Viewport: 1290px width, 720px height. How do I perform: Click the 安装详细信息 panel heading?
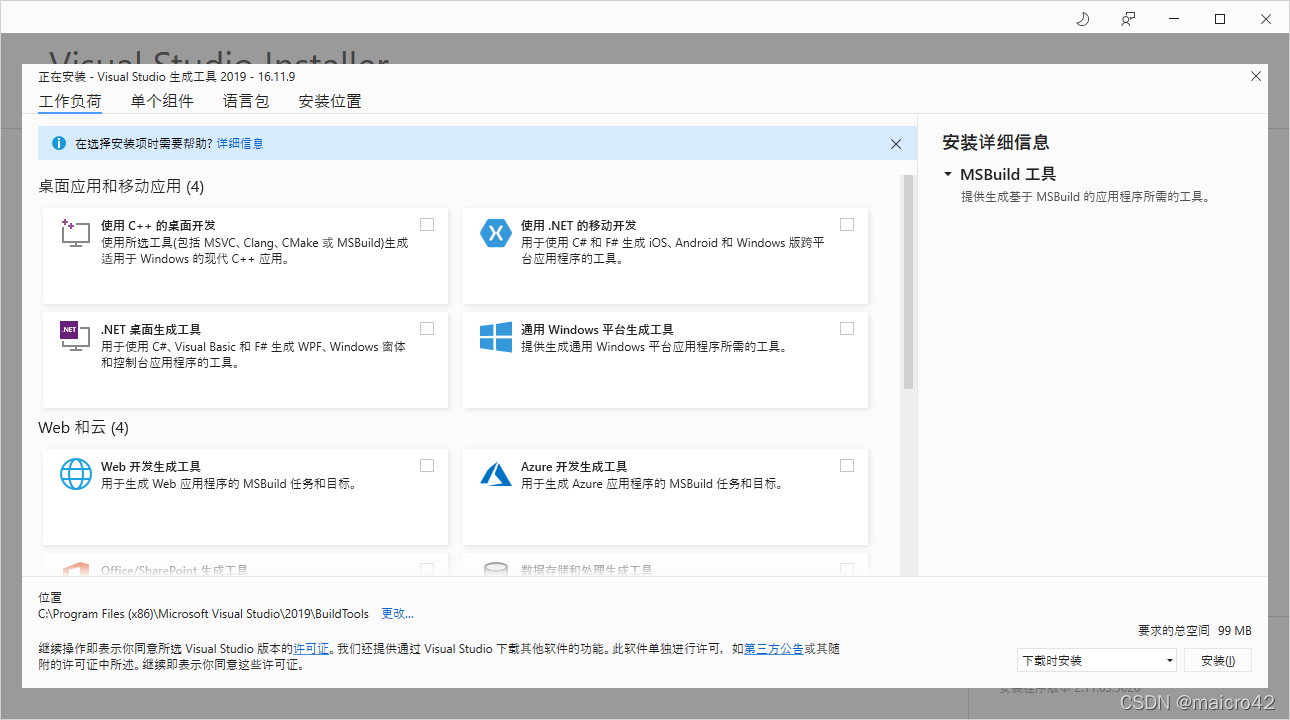click(996, 142)
